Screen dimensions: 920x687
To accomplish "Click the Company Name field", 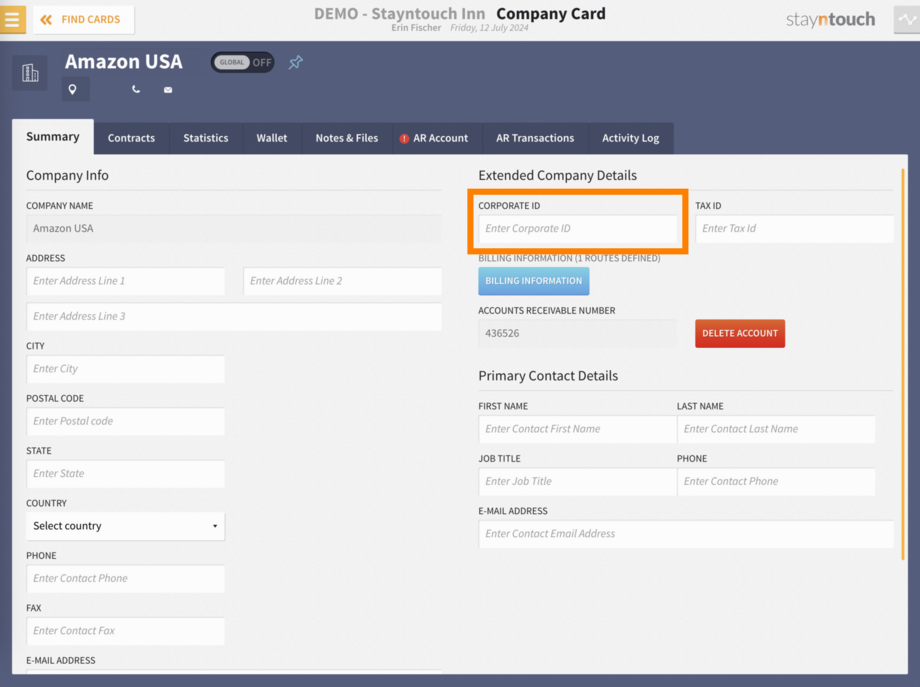I will 234,229.
